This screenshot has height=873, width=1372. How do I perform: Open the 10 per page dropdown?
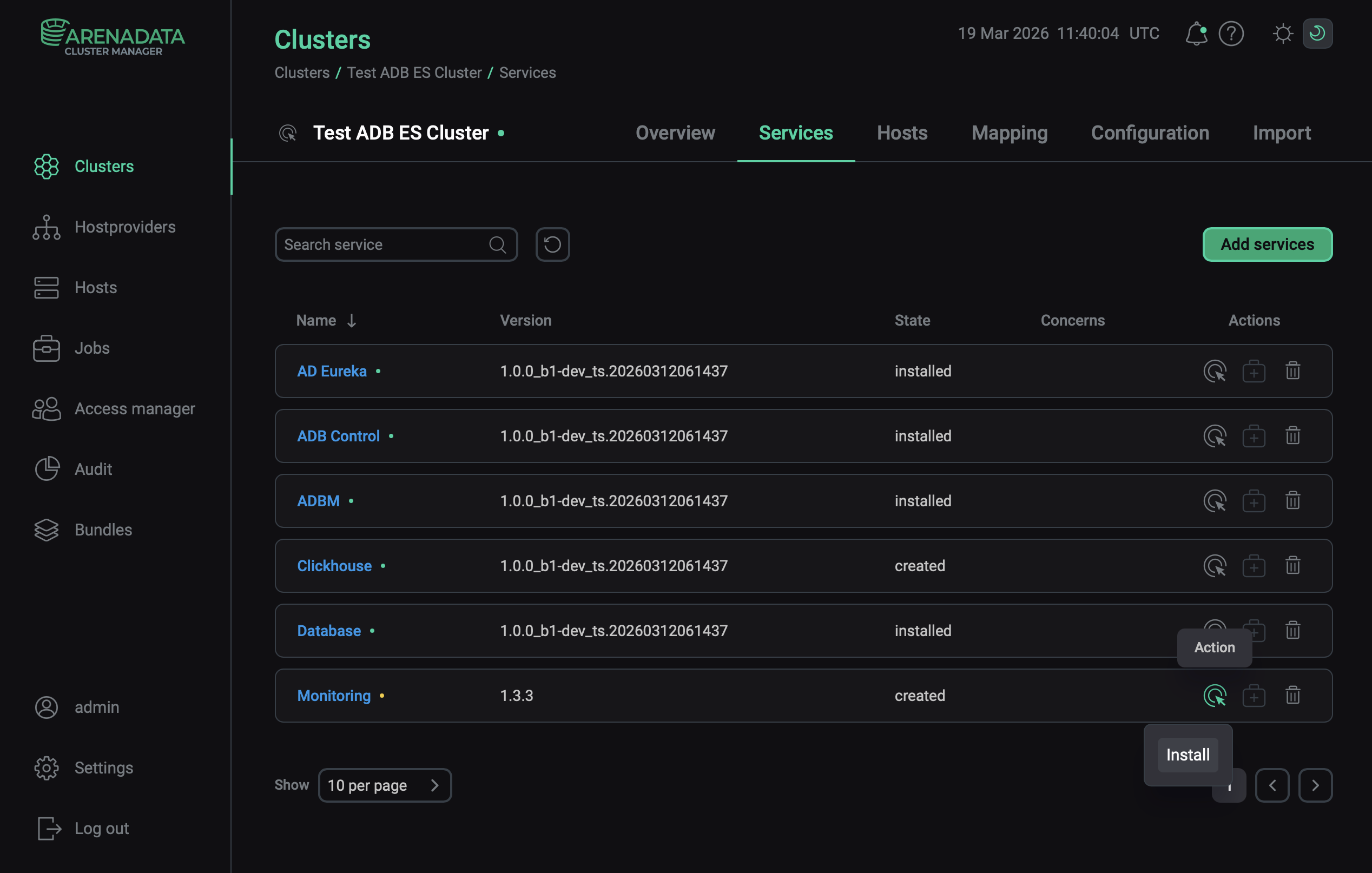385,785
